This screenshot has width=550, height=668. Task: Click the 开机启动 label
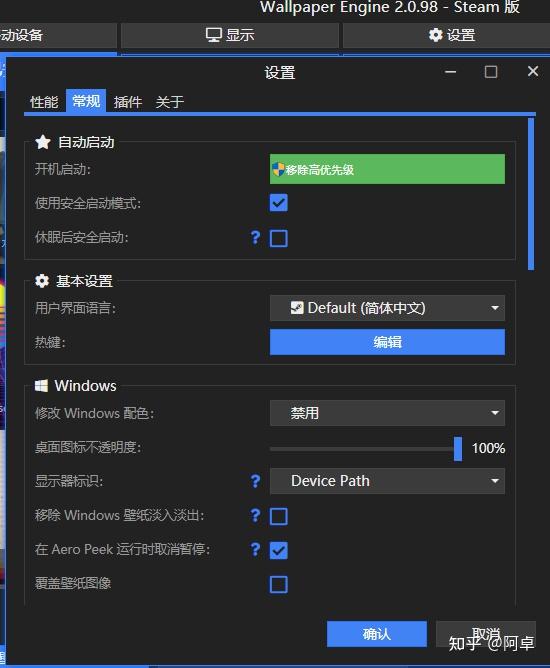point(63,169)
